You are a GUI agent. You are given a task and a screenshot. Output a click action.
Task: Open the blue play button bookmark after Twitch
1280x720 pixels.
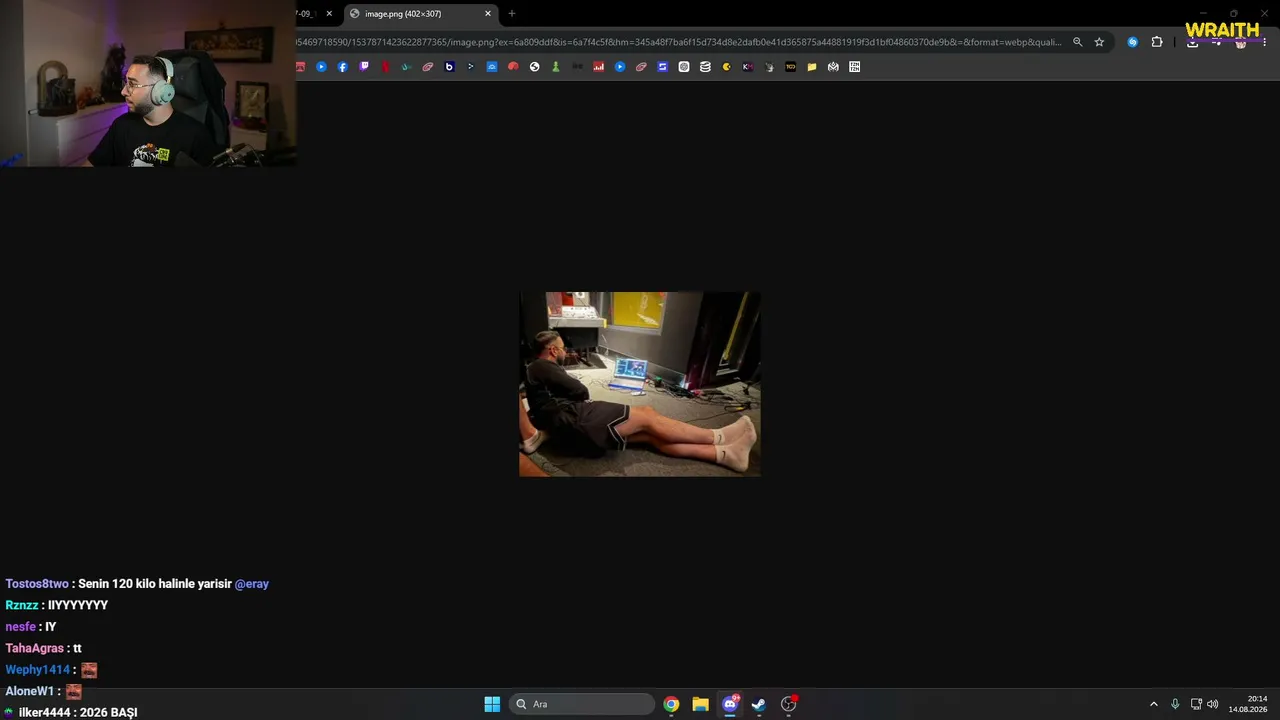620,67
